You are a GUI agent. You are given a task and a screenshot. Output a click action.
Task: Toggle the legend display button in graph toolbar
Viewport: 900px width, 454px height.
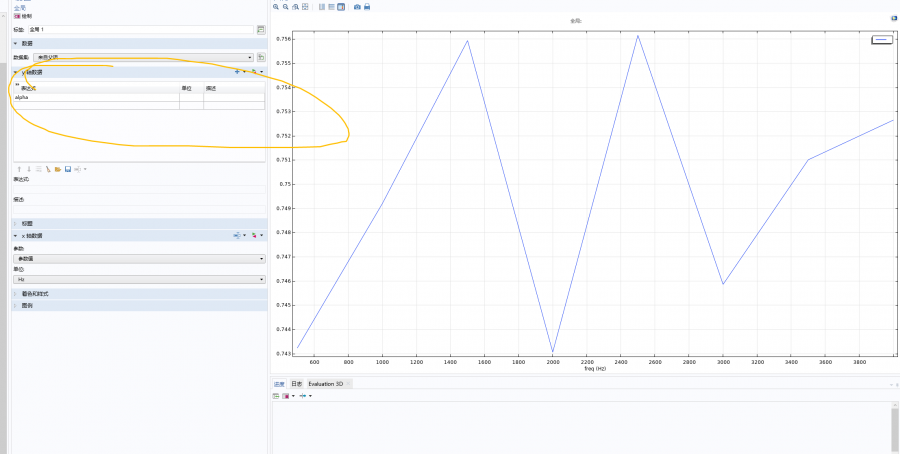click(342, 7)
